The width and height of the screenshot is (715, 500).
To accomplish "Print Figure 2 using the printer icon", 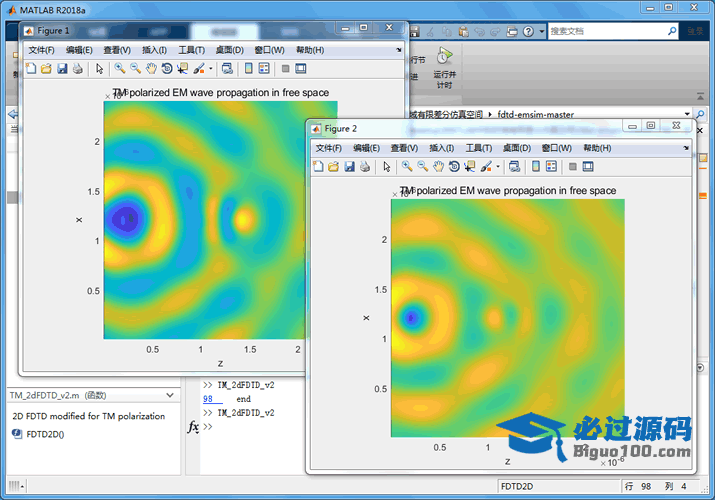I will click(365, 167).
